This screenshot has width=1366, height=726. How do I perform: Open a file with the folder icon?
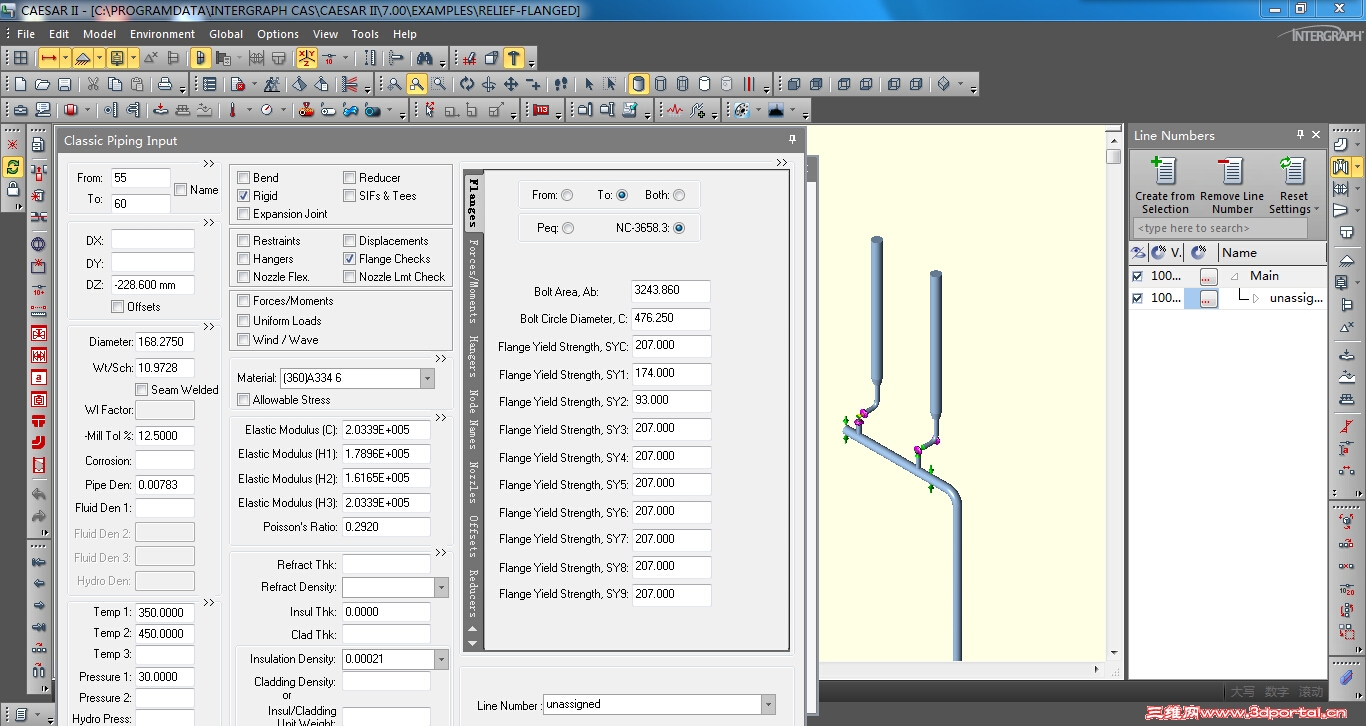pyautogui.click(x=42, y=84)
